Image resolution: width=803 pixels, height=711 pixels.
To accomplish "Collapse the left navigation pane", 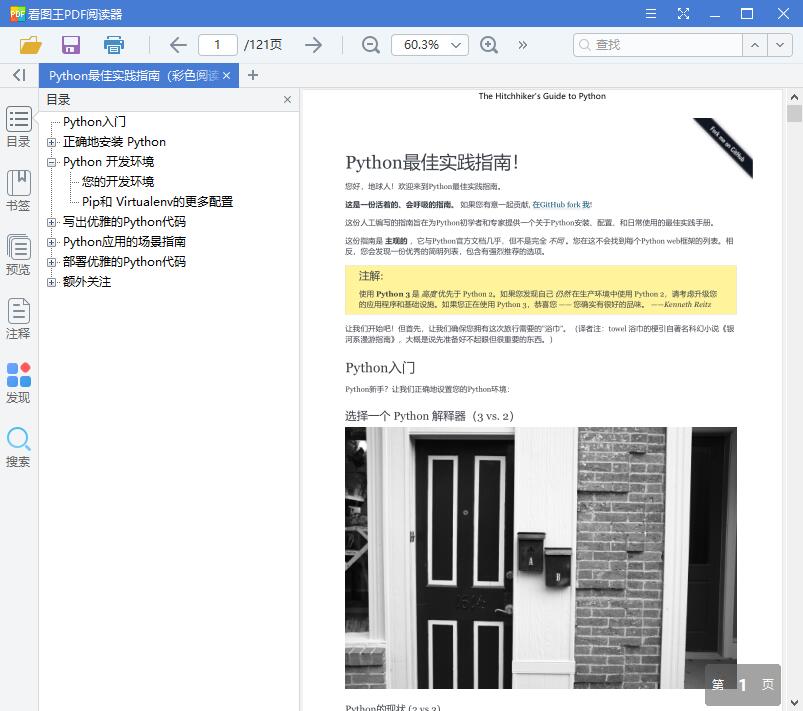I will 18,75.
